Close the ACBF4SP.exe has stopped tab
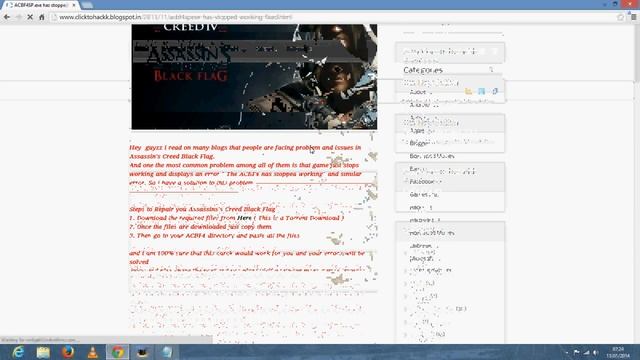This screenshot has width=640, height=360. tap(74, 5)
